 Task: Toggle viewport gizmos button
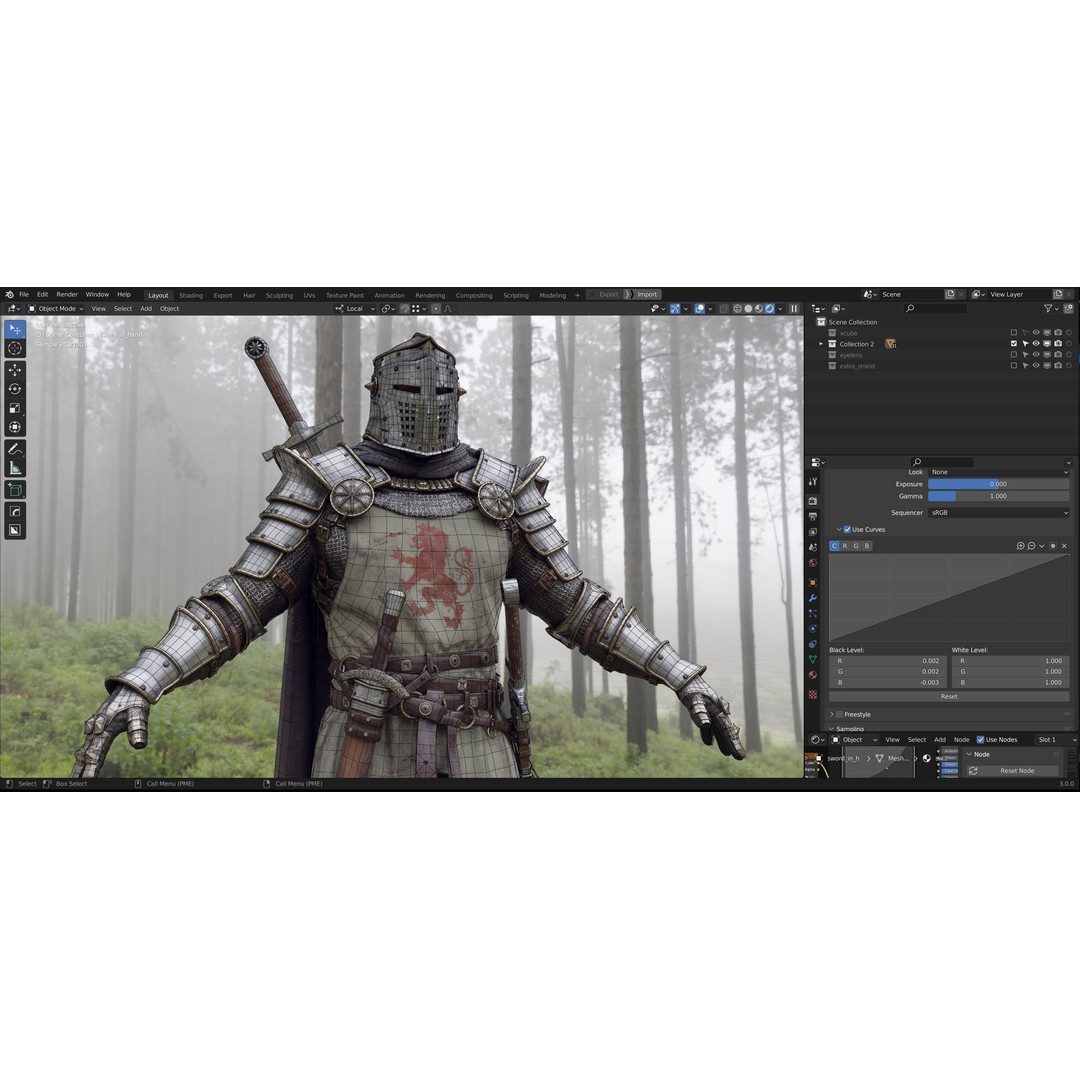(x=675, y=309)
